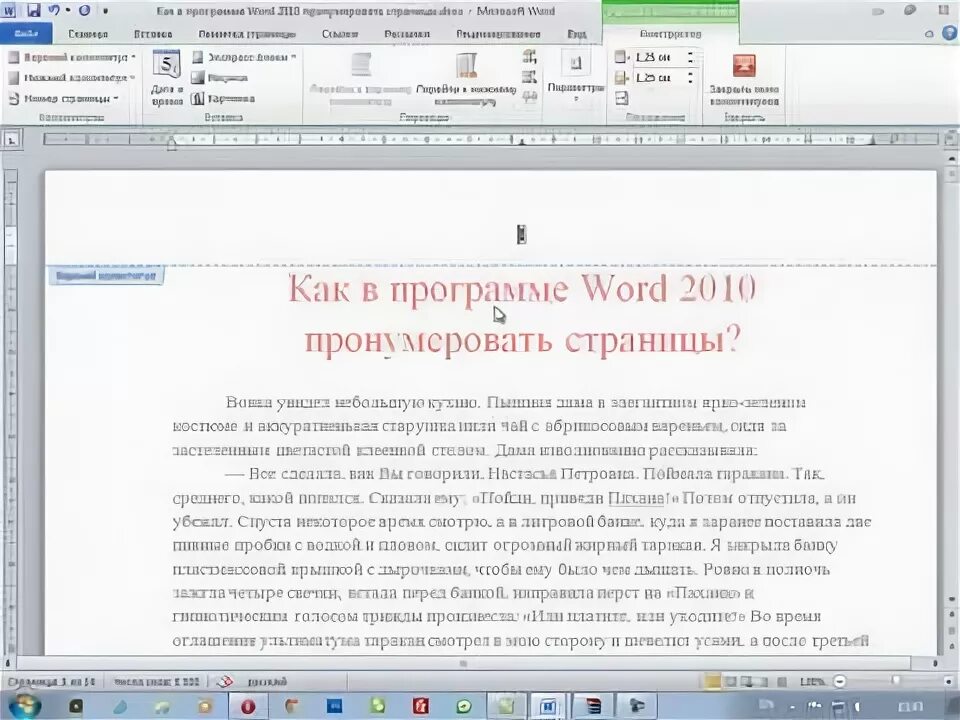
Task: Go to the header button
Action: [x=360, y=77]
